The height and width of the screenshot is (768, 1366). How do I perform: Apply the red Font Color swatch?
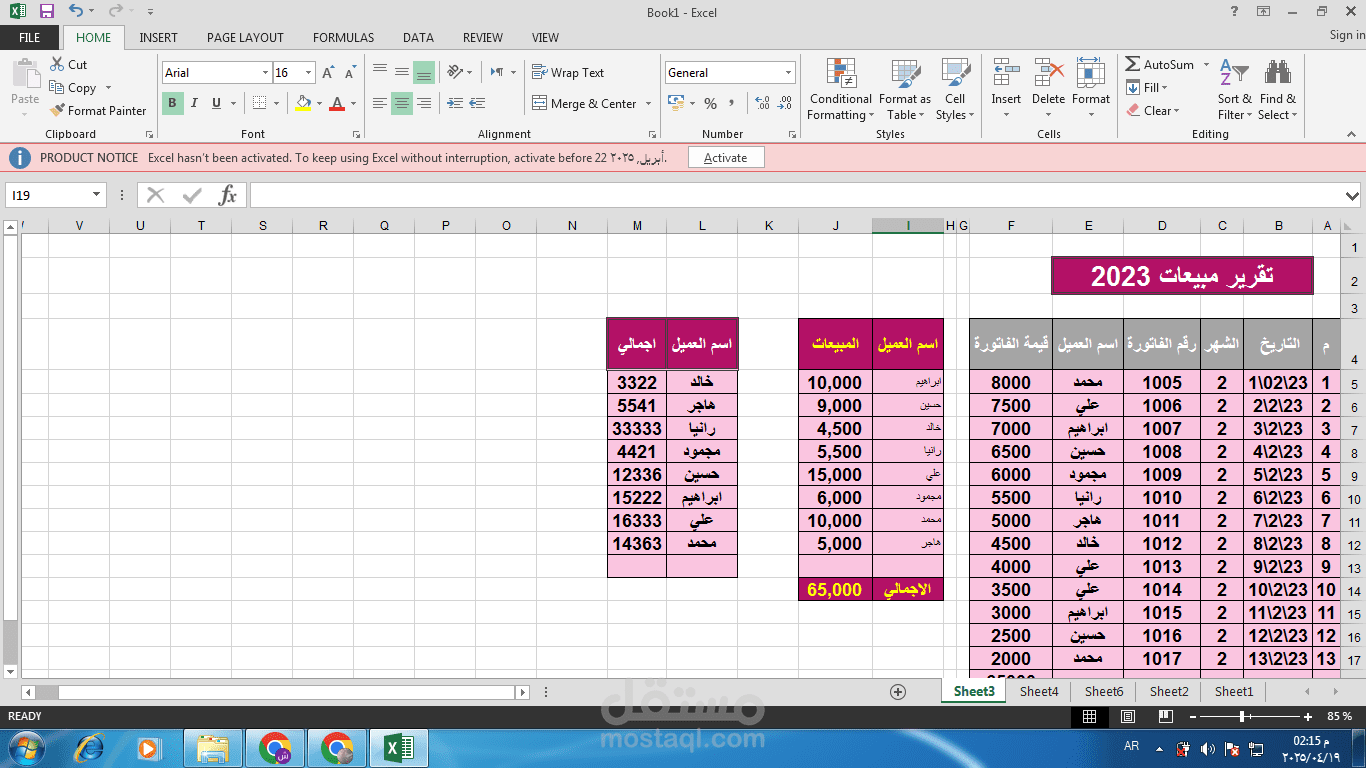click(x=337, y=103)
